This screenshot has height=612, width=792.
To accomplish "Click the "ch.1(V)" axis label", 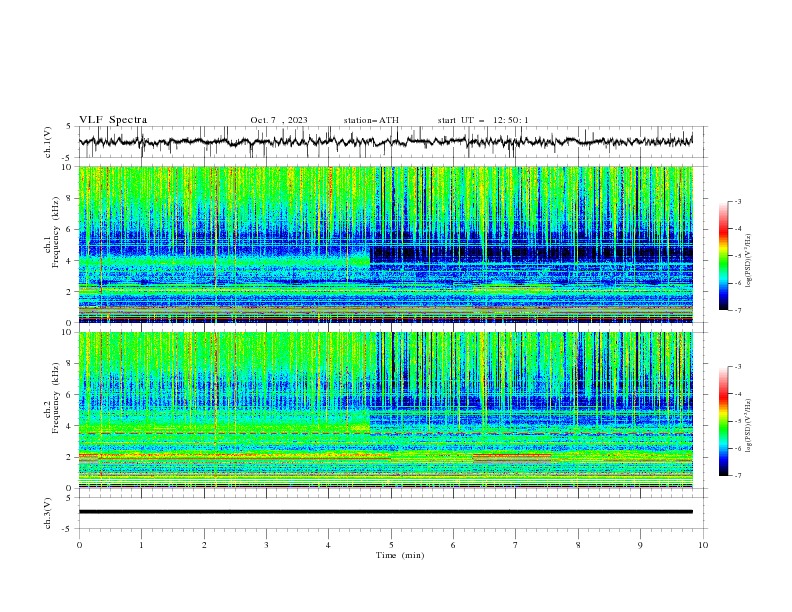I will click(48, 142).
